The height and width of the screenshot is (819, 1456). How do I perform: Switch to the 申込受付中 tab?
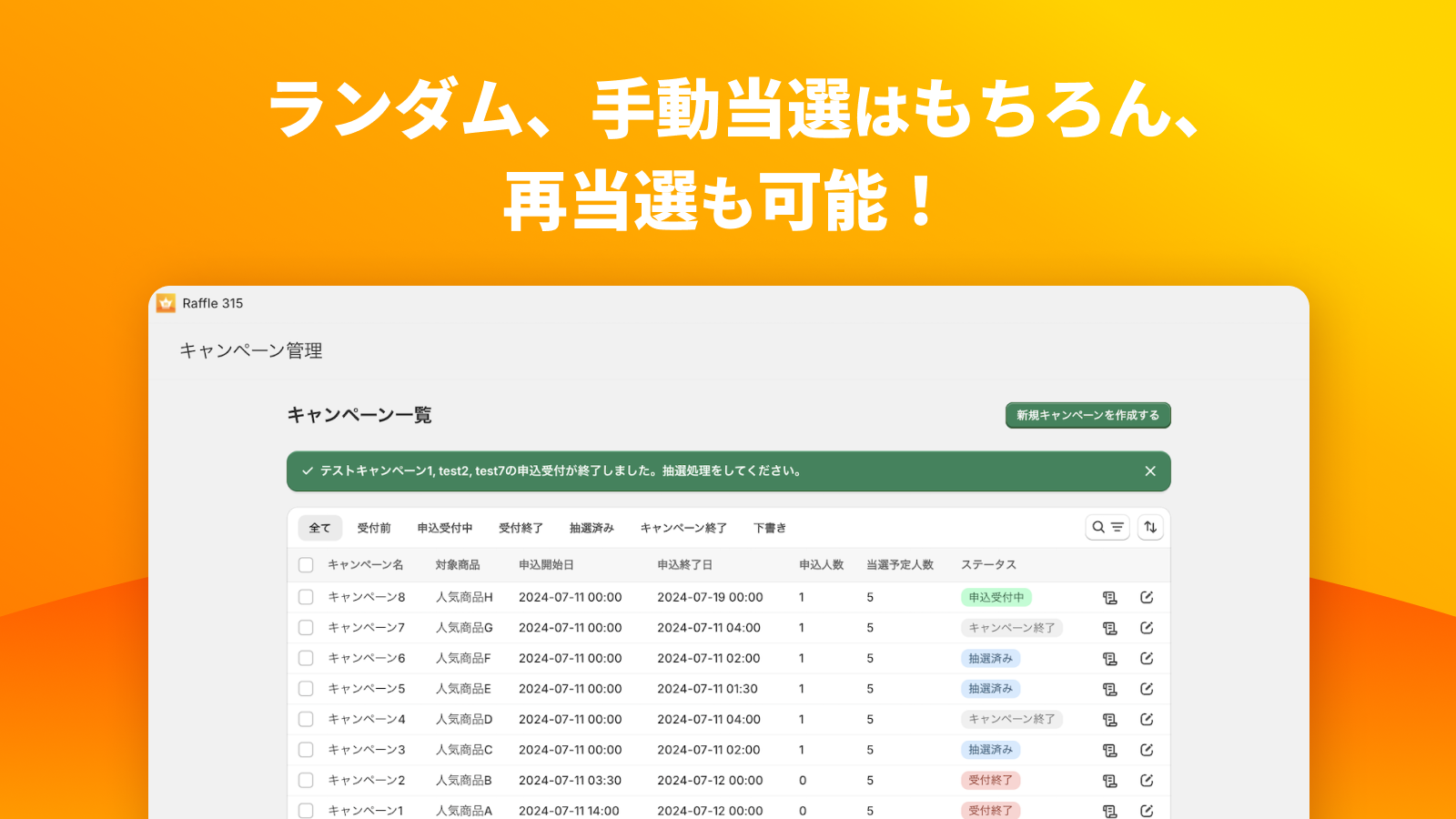(445, 528)
